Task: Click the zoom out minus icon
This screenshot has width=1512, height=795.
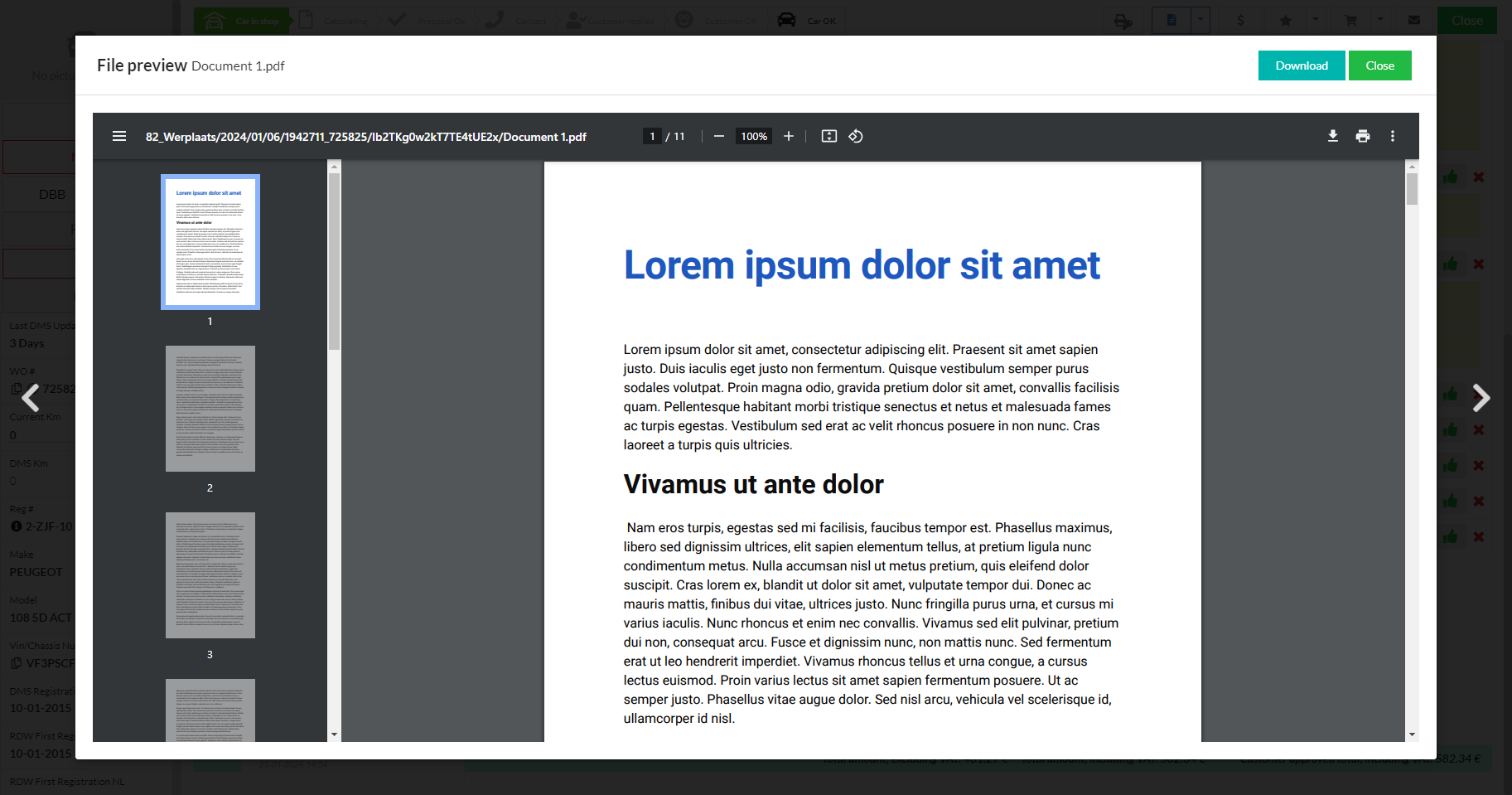Action: 718,136
